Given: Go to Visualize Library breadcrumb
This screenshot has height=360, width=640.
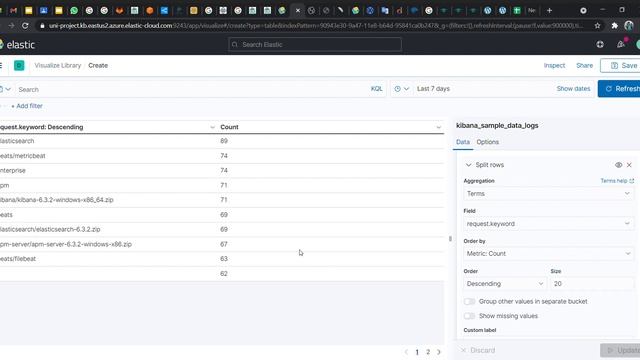Looking at the screenshot, I should pos(58,65).
